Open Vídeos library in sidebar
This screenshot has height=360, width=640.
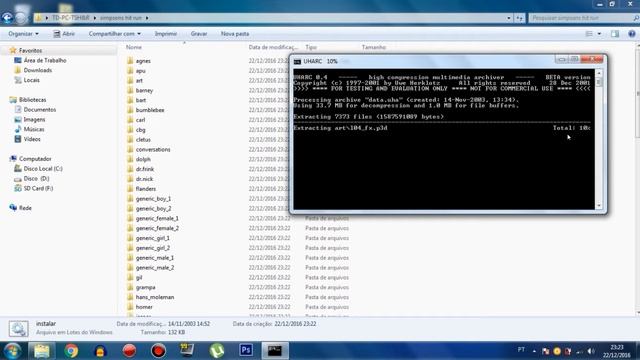tap(32, 139)
